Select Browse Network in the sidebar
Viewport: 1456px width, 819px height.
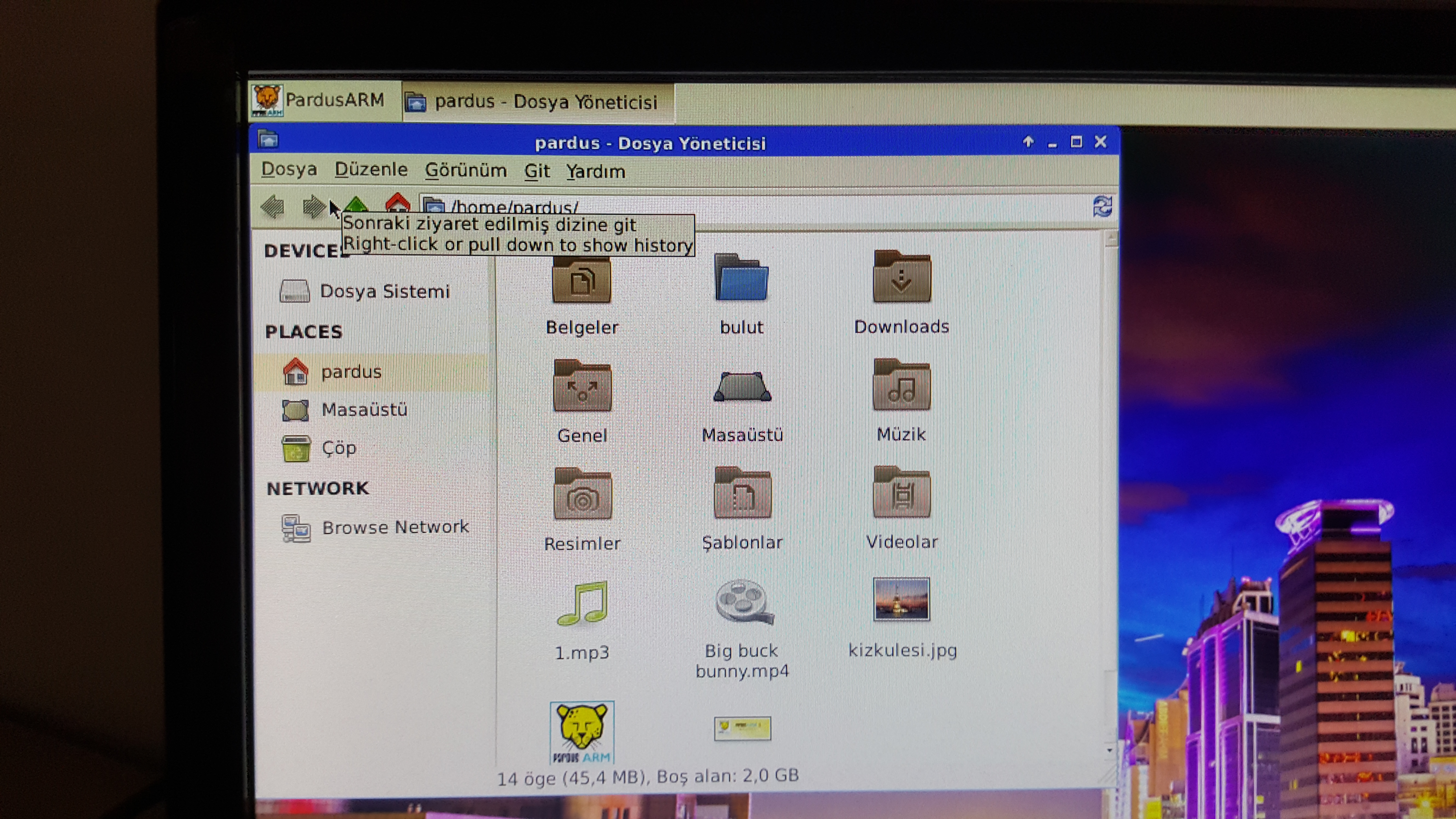(x=375, y=528)
